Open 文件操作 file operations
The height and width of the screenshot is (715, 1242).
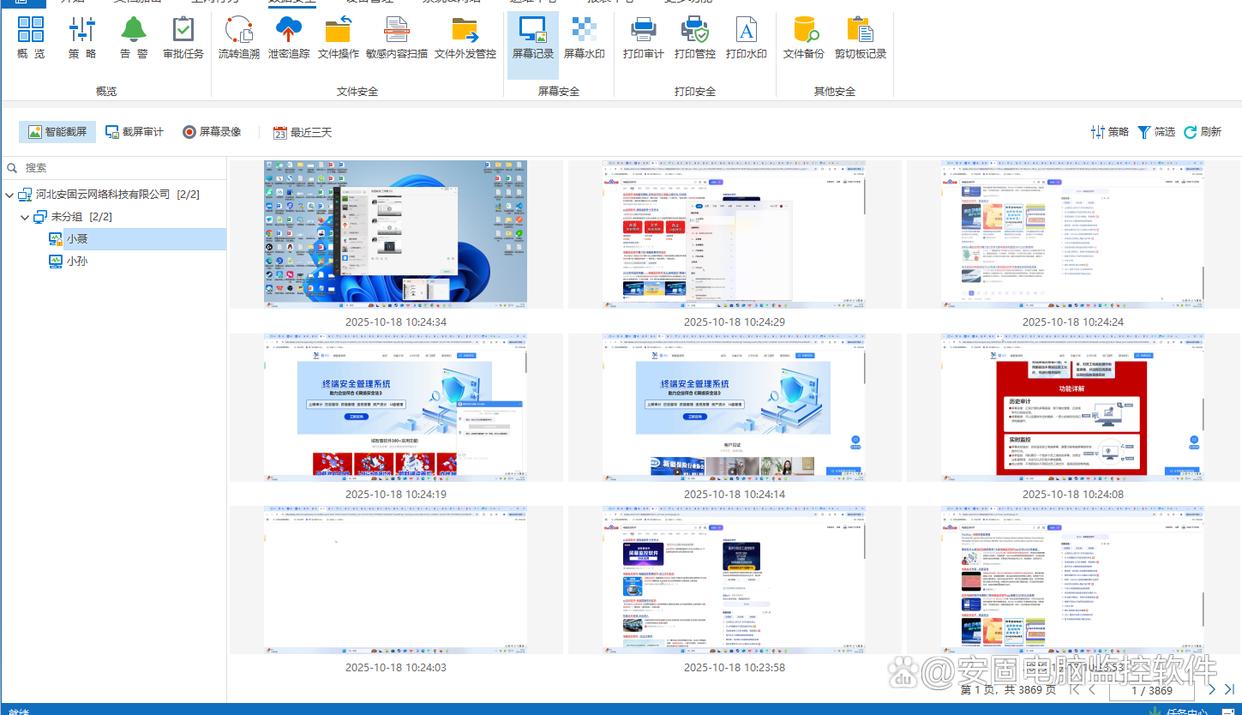click(338, 38)
